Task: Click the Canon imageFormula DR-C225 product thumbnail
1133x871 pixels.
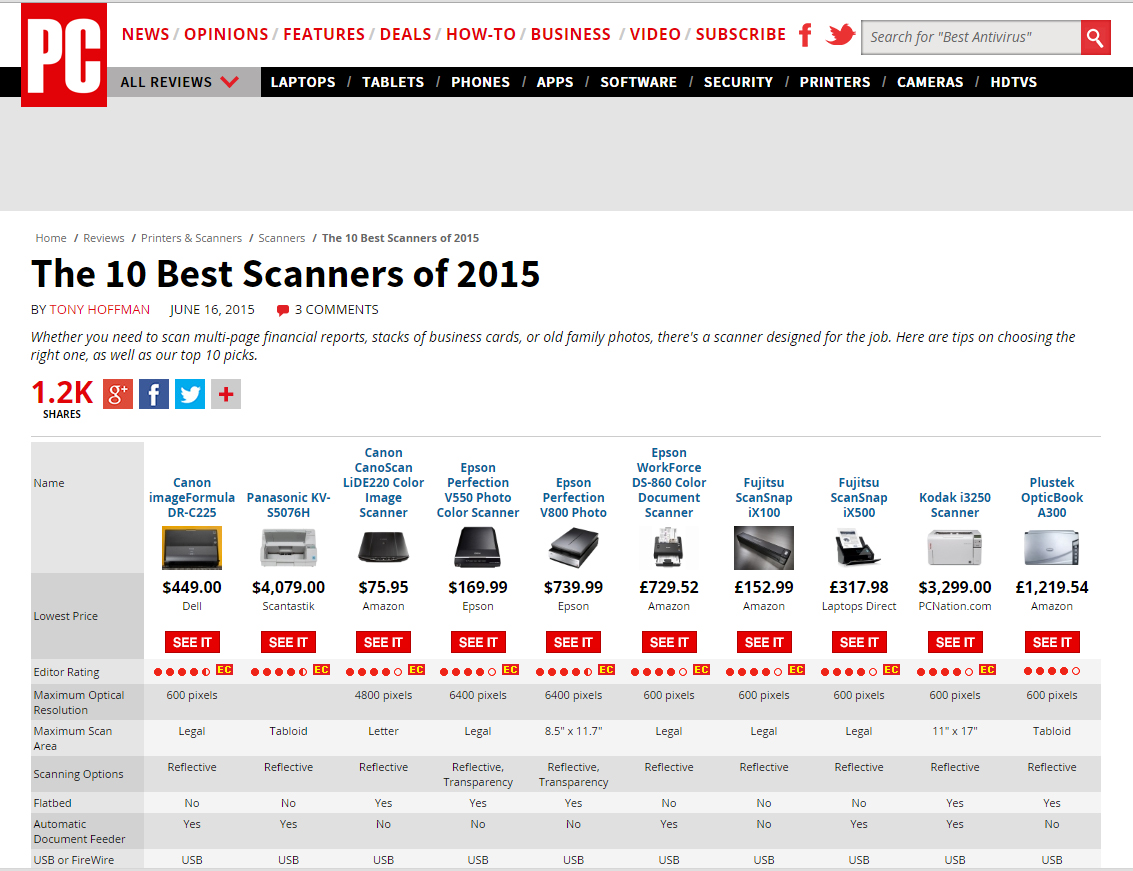Action: coord(191,548)
